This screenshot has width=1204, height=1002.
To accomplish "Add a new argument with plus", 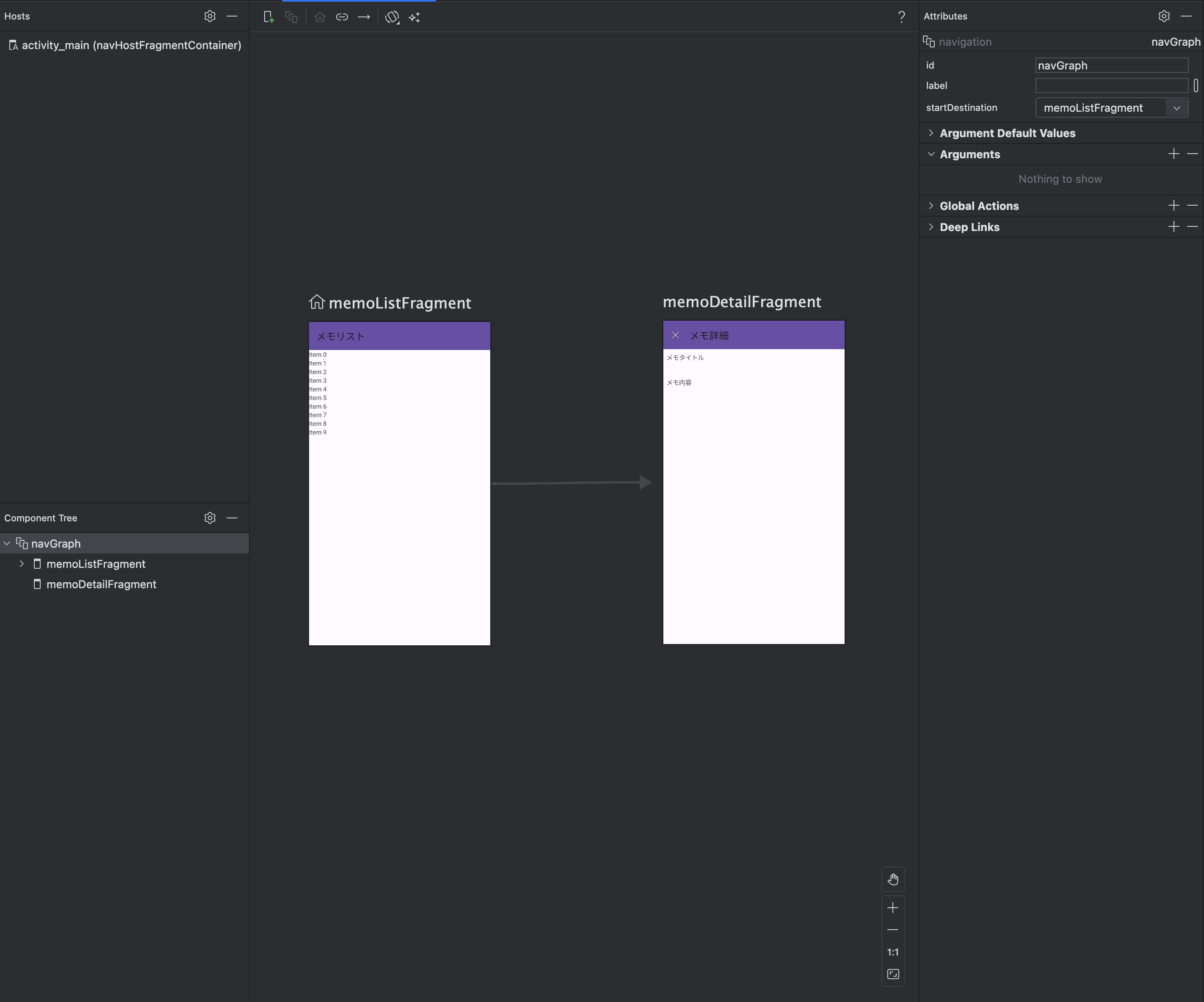I will point(1174,154).
